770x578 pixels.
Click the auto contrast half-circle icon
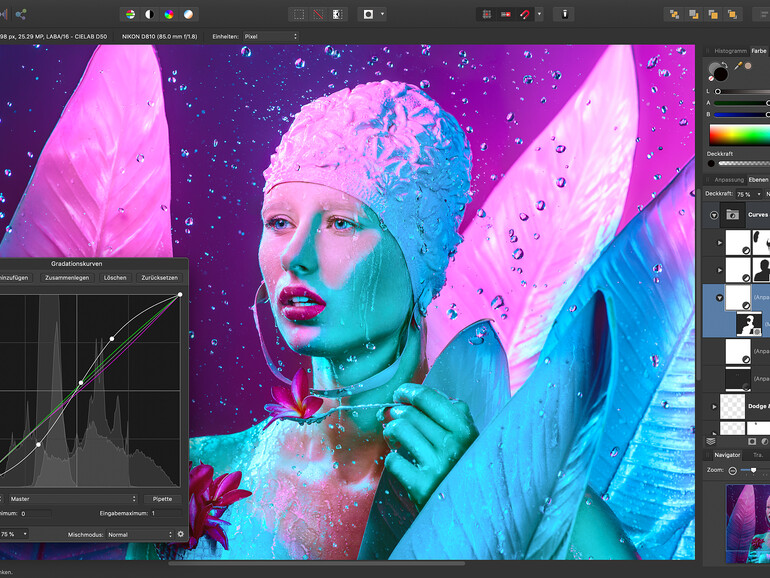coord(150,14)
